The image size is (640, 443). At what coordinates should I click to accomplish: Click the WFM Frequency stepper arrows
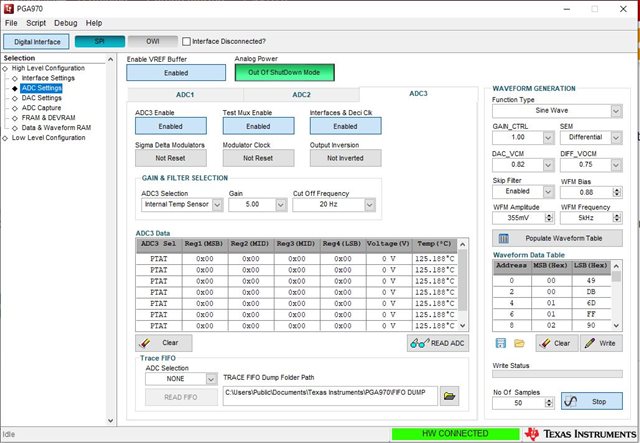pos(617,218)
